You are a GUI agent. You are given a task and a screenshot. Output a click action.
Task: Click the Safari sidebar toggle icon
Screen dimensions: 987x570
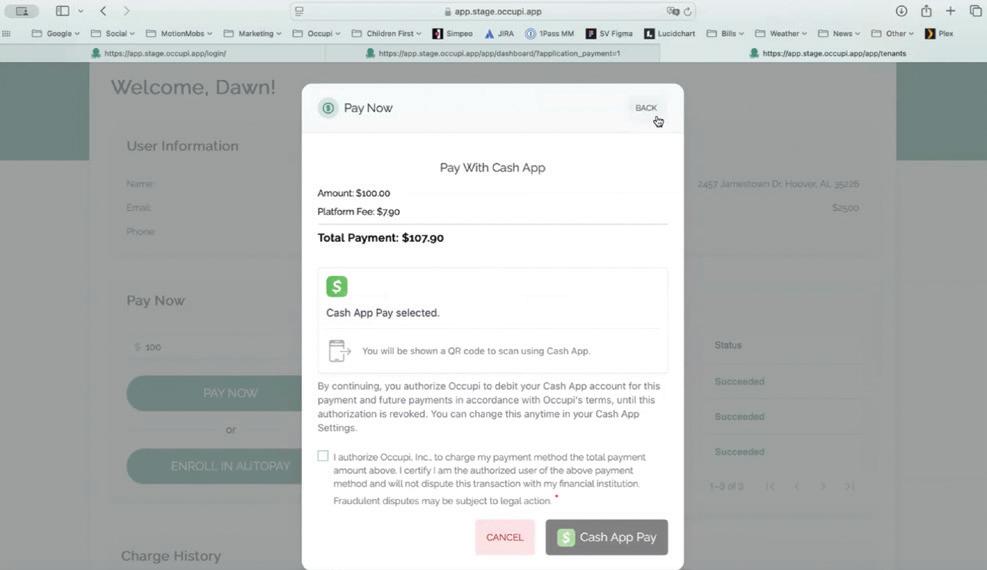(x=62, y=11)
